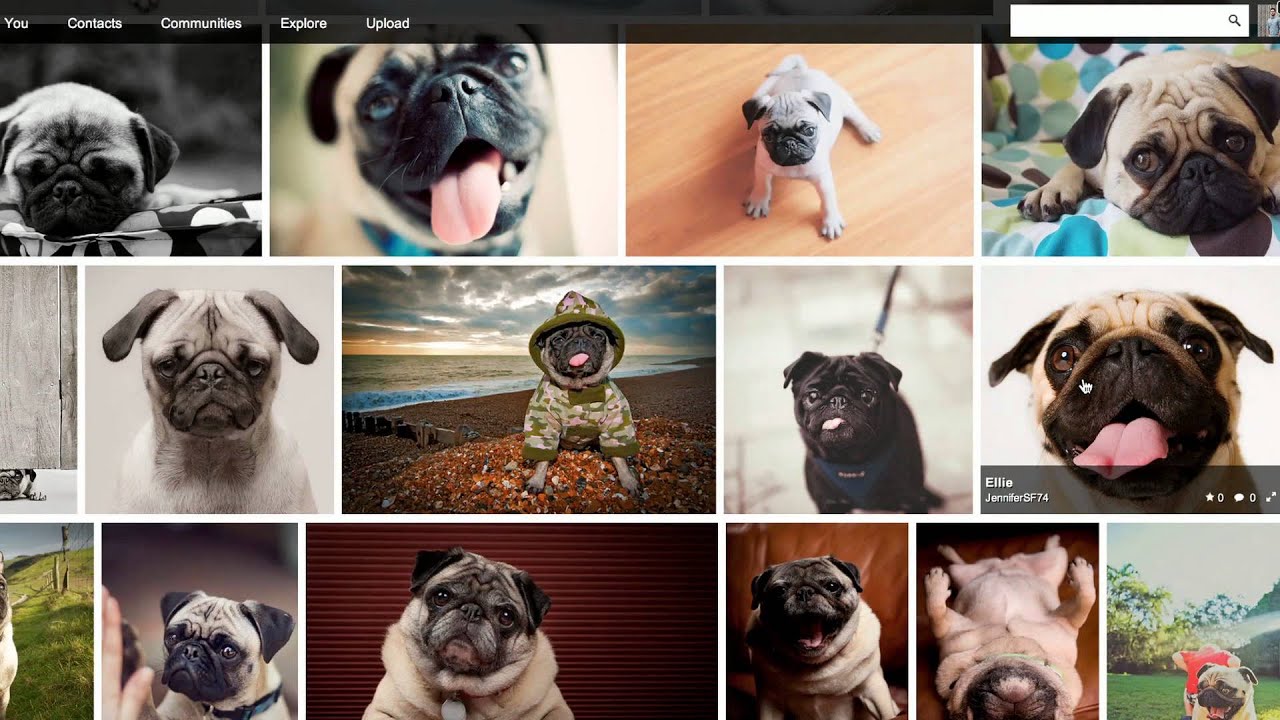This screenshot has height=720, width=1280.
Task: Open the pug in red outfit on lawn
Action: click(1193, 621)
